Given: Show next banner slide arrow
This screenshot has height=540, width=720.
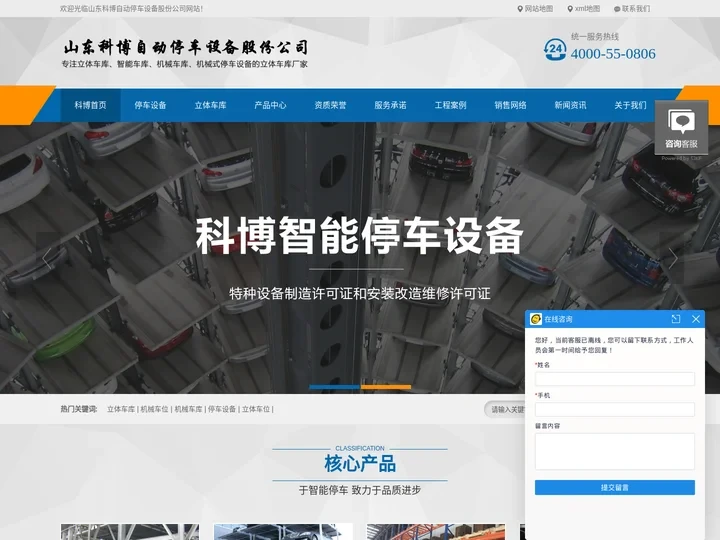Looking at the screenshot, I should 672,258.
